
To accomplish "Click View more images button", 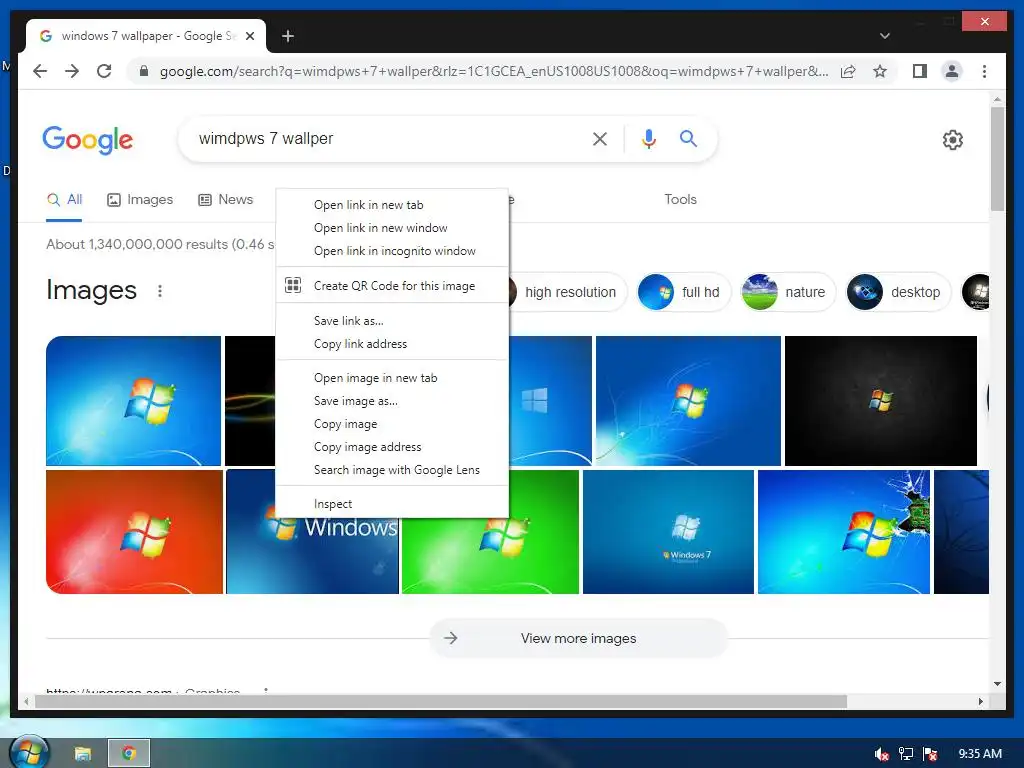I will (x=578, y=638).
